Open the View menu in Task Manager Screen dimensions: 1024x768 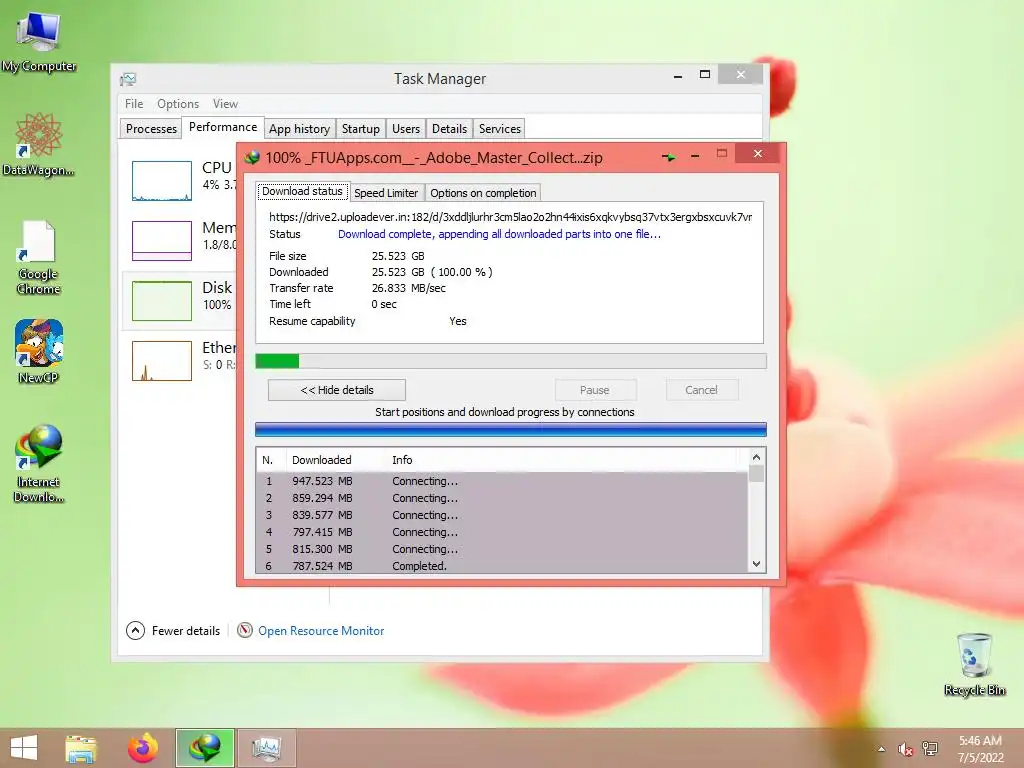[225, 104]
